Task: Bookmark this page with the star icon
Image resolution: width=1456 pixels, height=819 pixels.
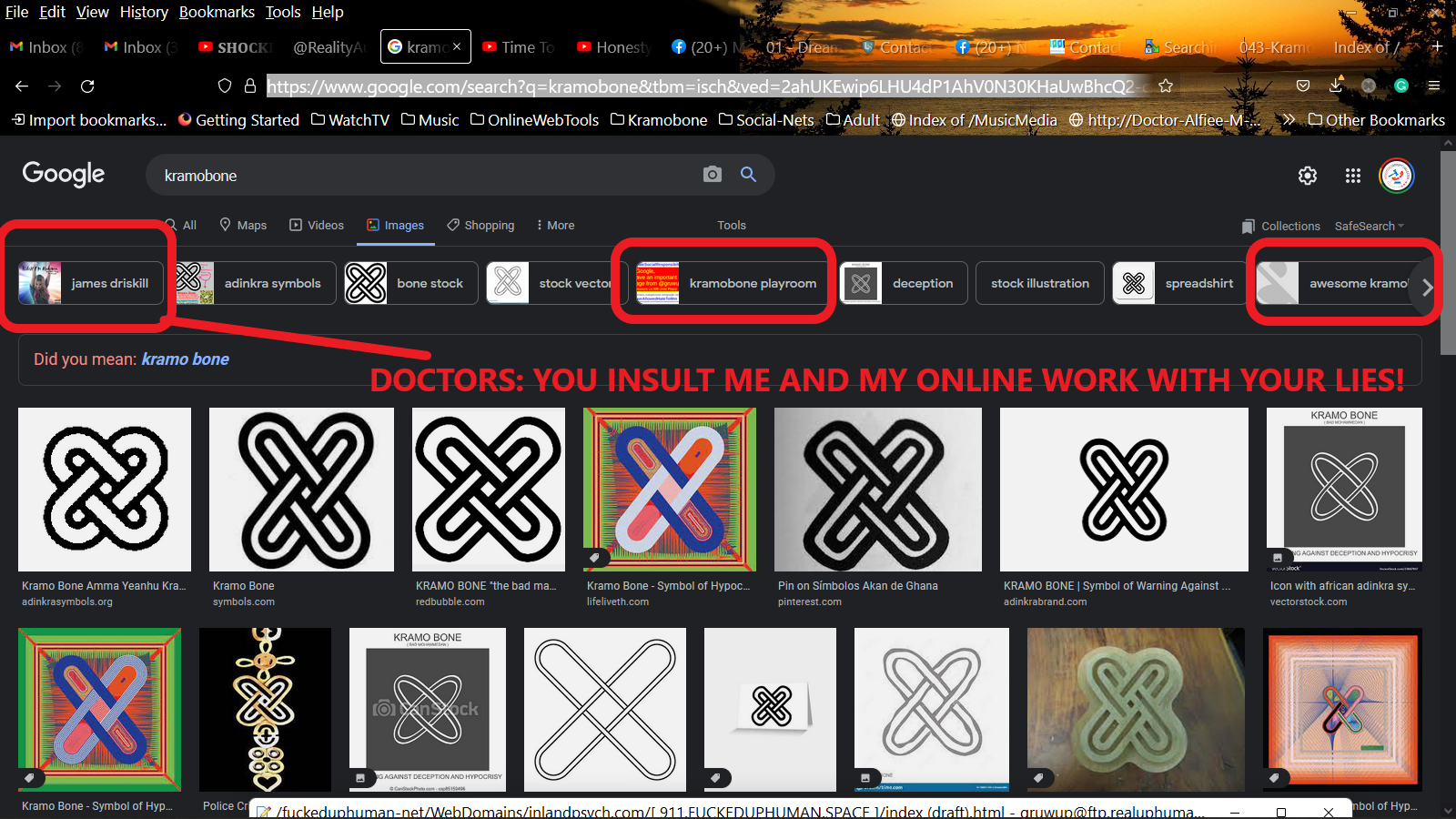Action: [1166, 86]
